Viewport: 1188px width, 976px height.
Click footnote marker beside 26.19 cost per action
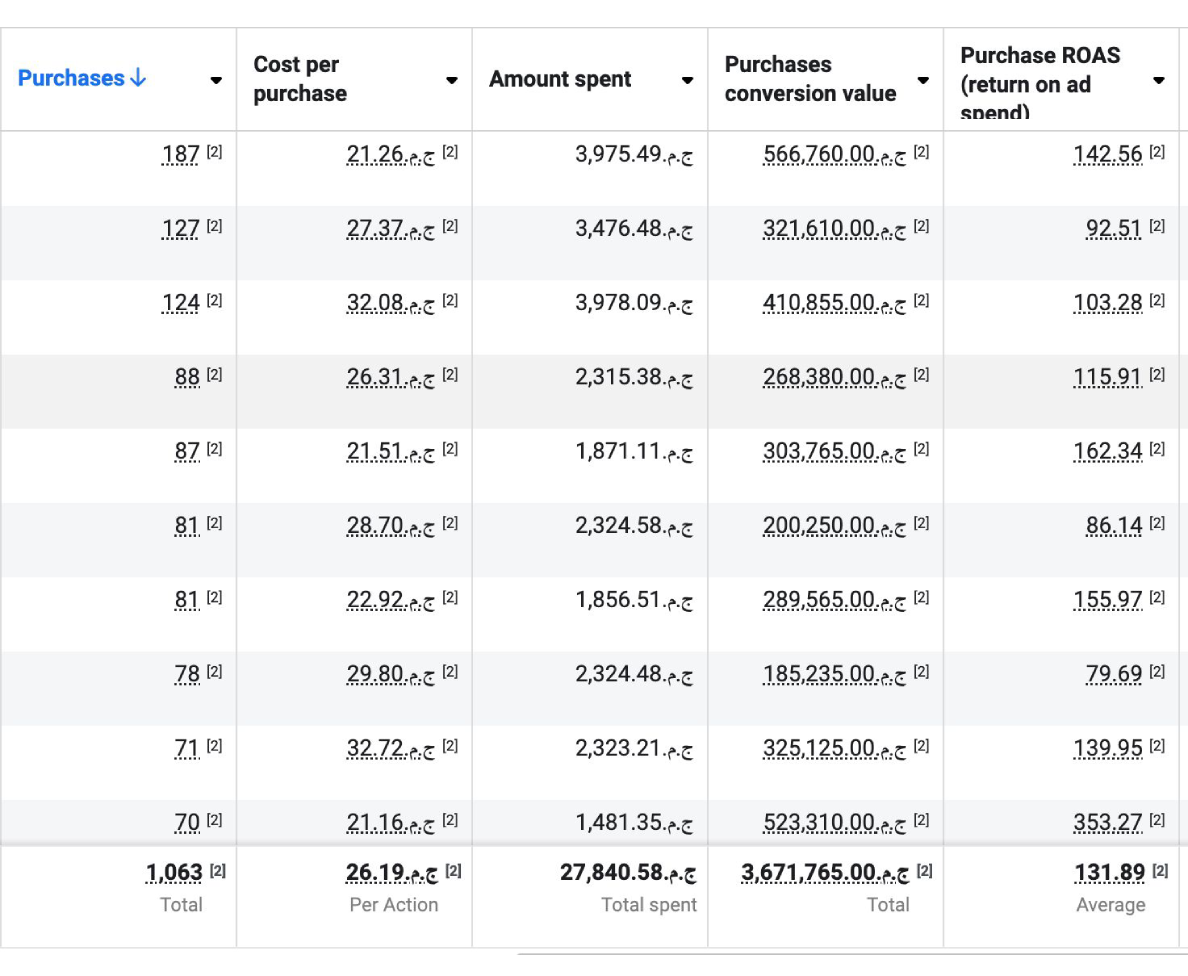453,871
